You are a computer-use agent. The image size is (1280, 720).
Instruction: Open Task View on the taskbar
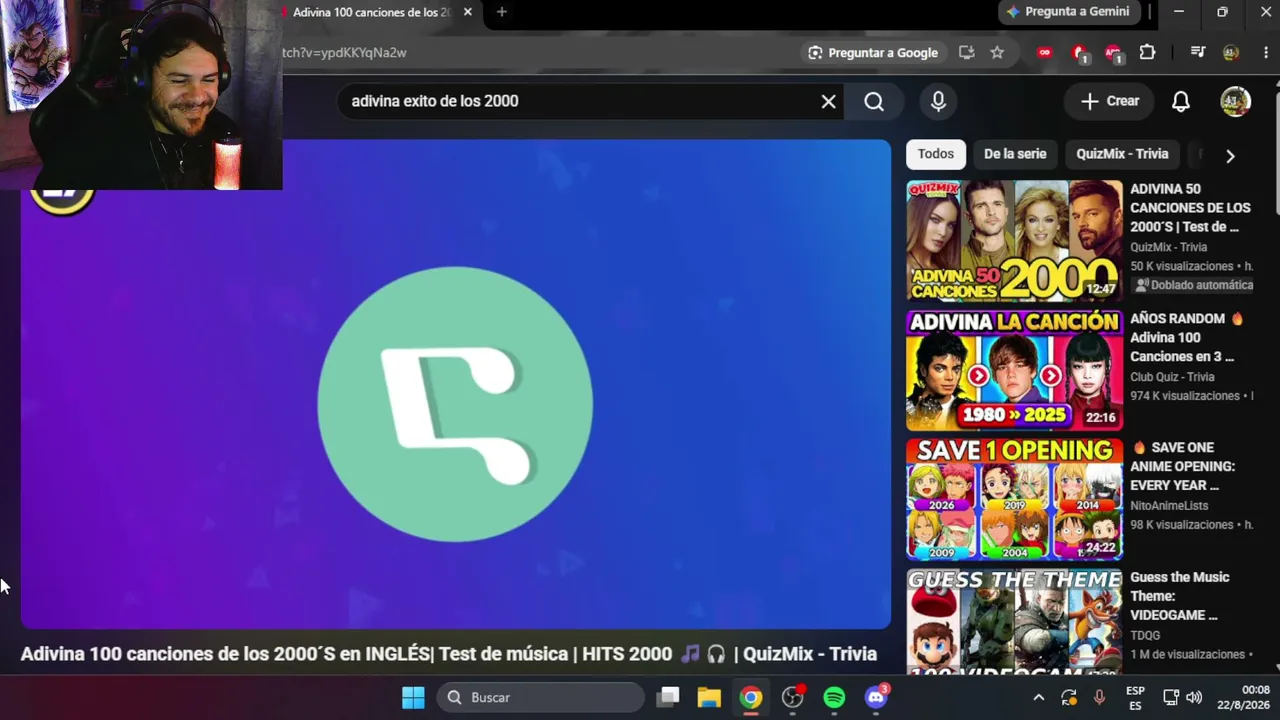(668, 697)
